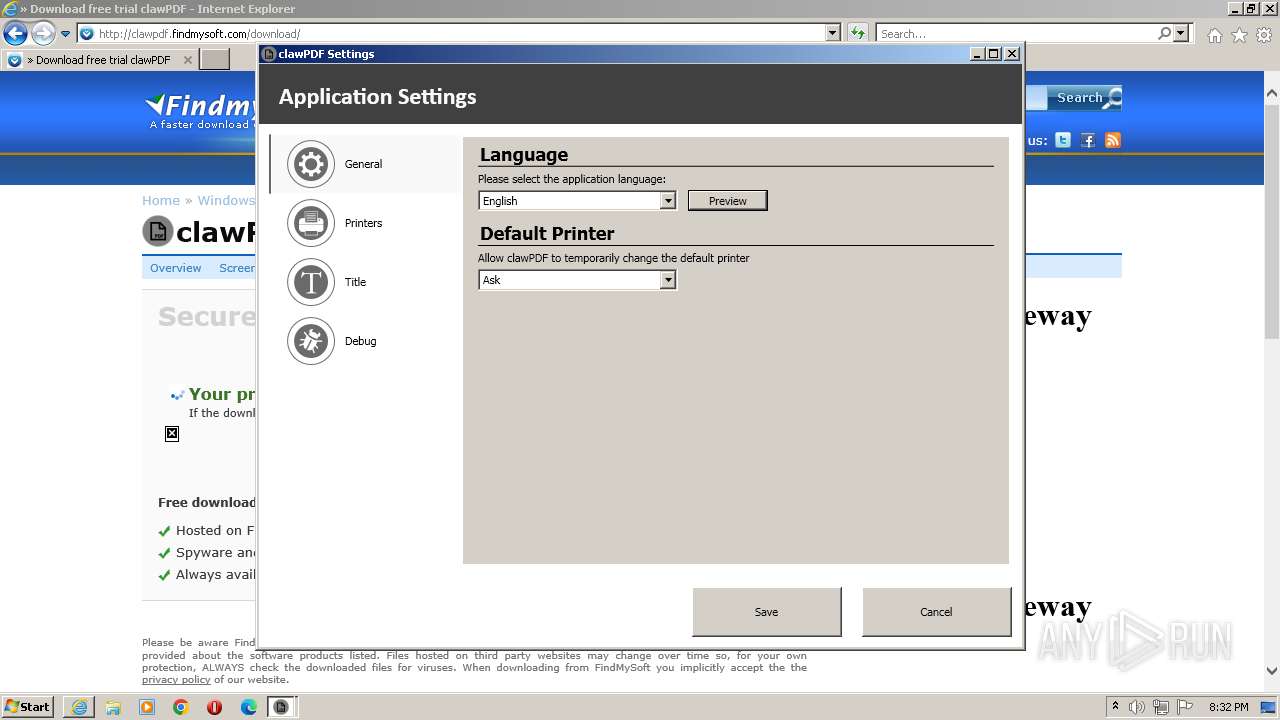Click the taskbar clock 8:32 PM
The width and height of the screenshot is (1280, 720).
coord(1228,707)
